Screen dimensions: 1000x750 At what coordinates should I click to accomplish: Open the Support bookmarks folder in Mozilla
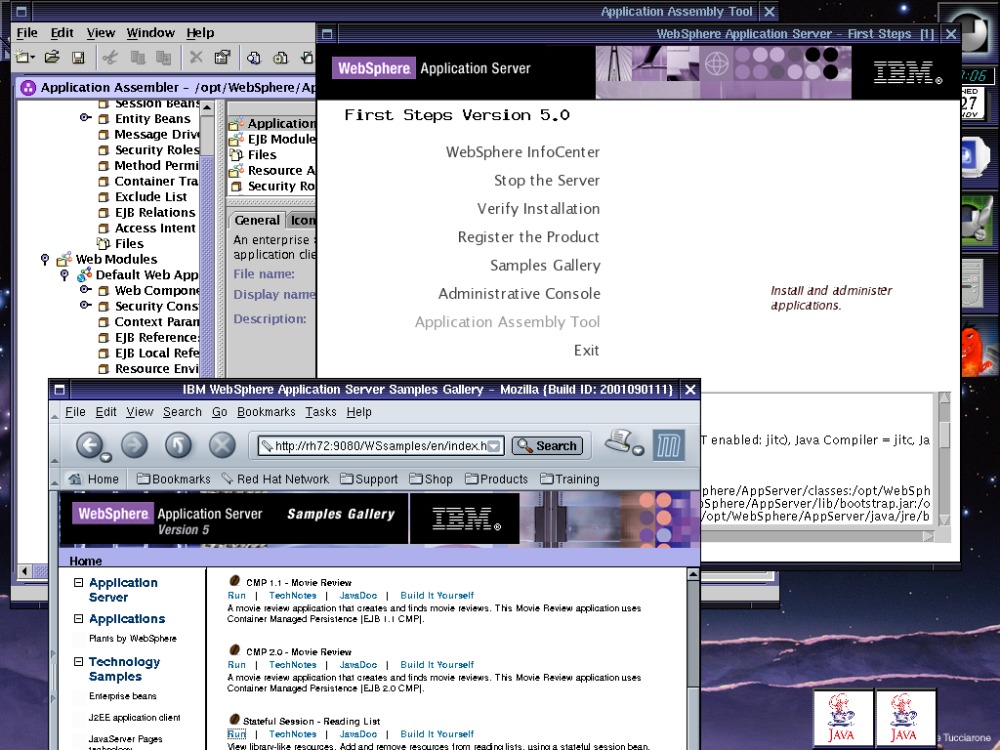[369, 479]
